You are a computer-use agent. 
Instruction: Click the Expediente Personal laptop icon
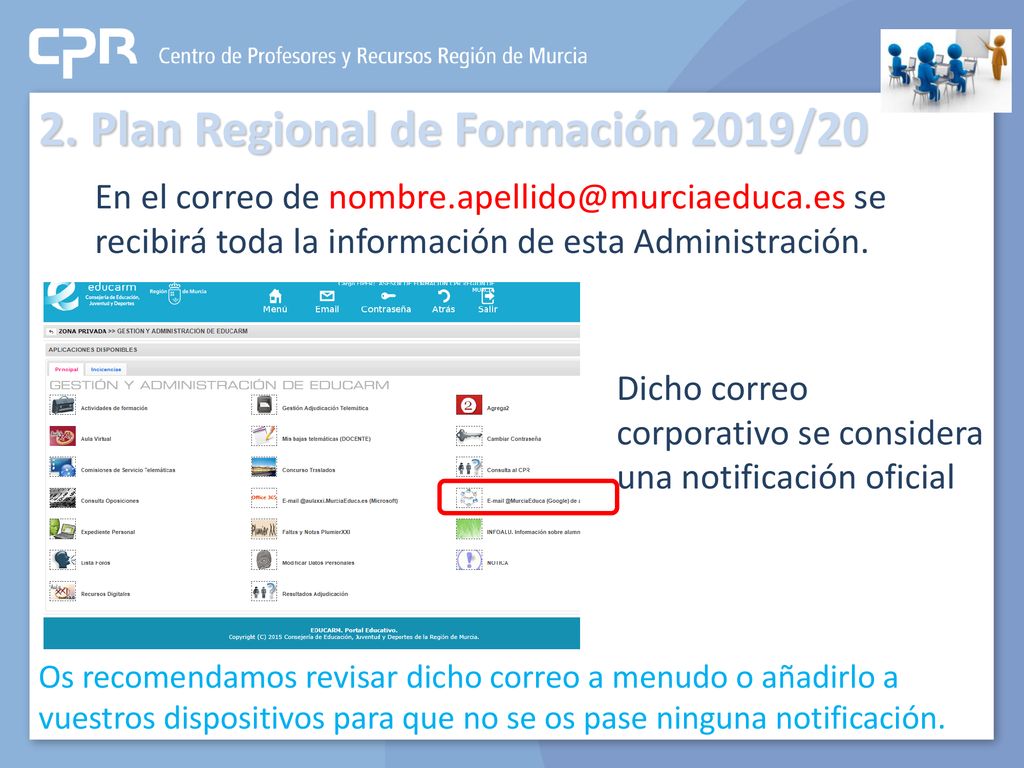[x=63, y=529]
